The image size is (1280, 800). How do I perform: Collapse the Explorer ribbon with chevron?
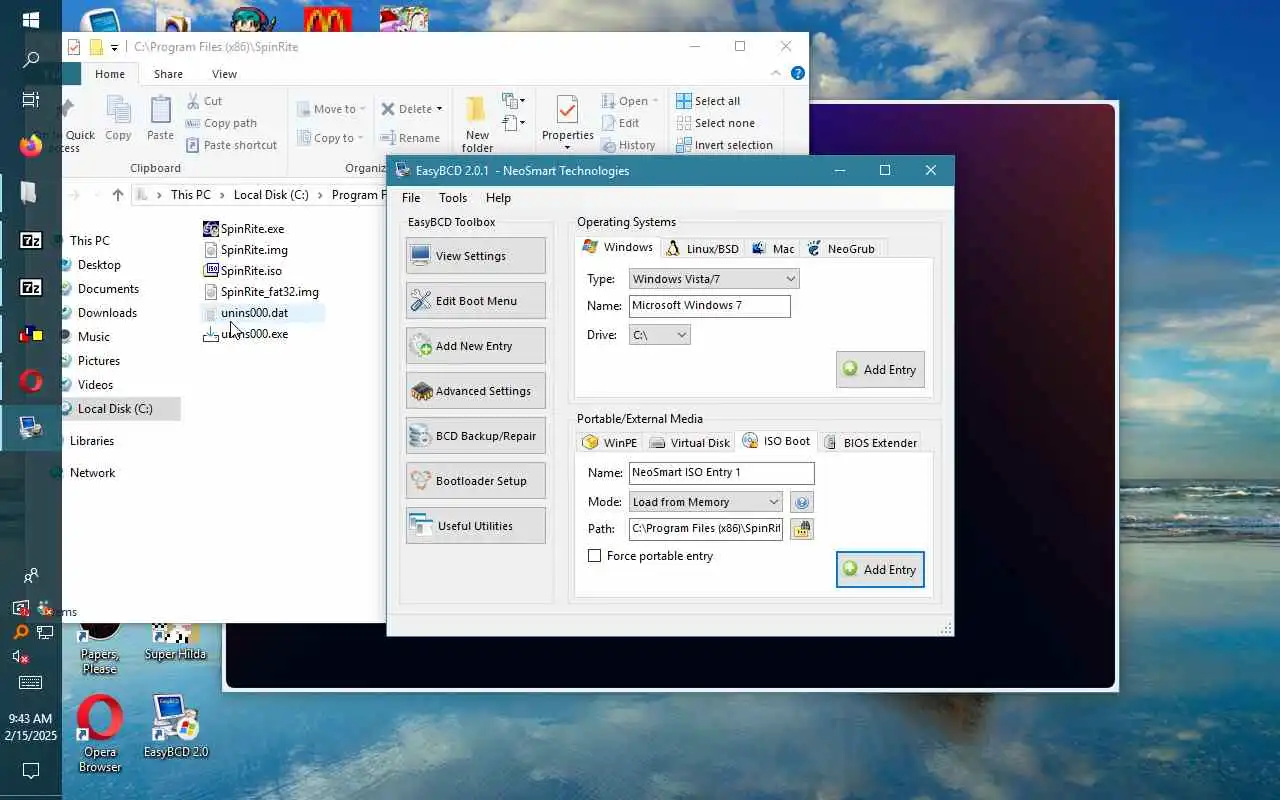click(x=775, y=73)
